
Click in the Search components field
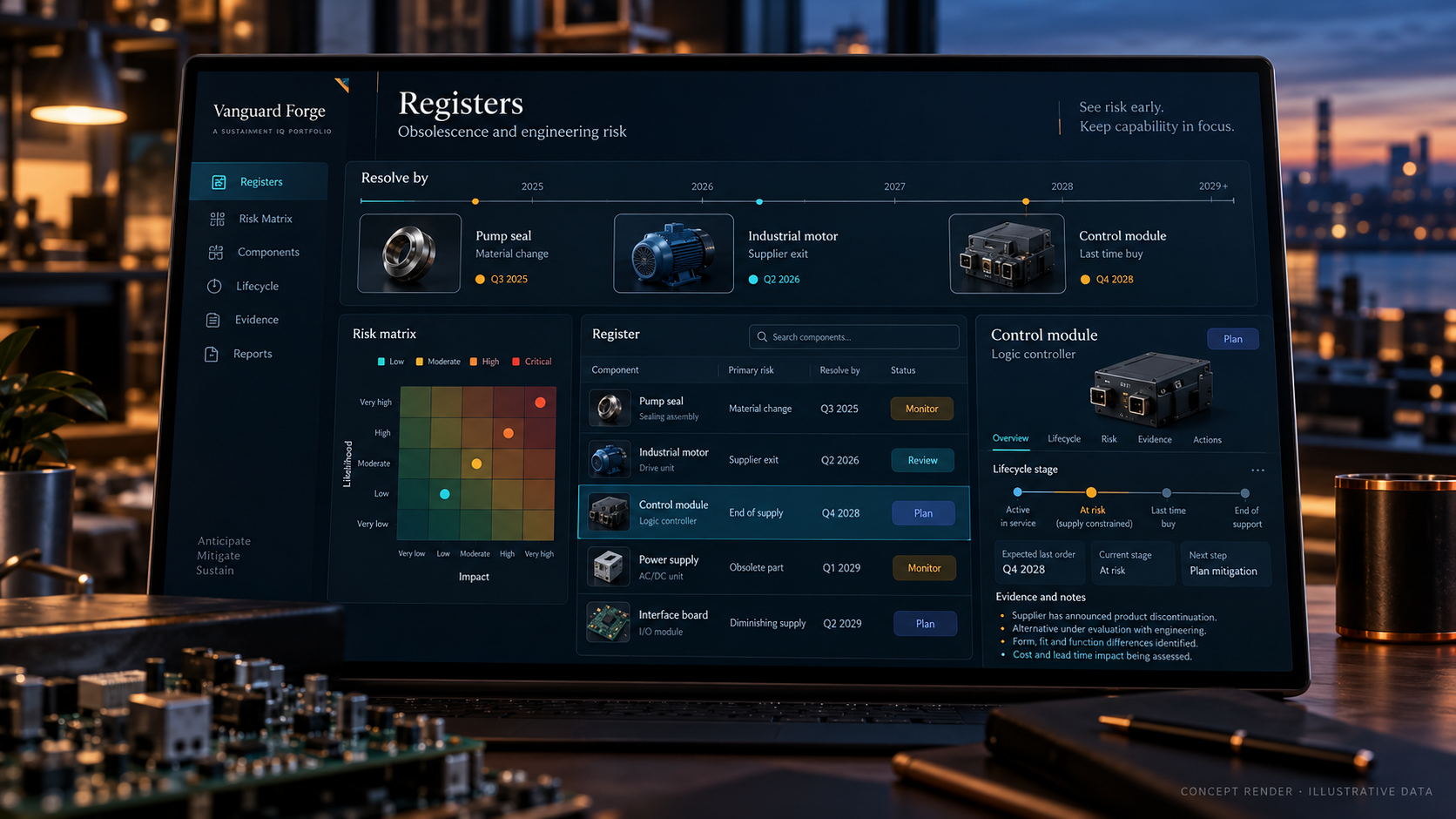pos(853,337)
